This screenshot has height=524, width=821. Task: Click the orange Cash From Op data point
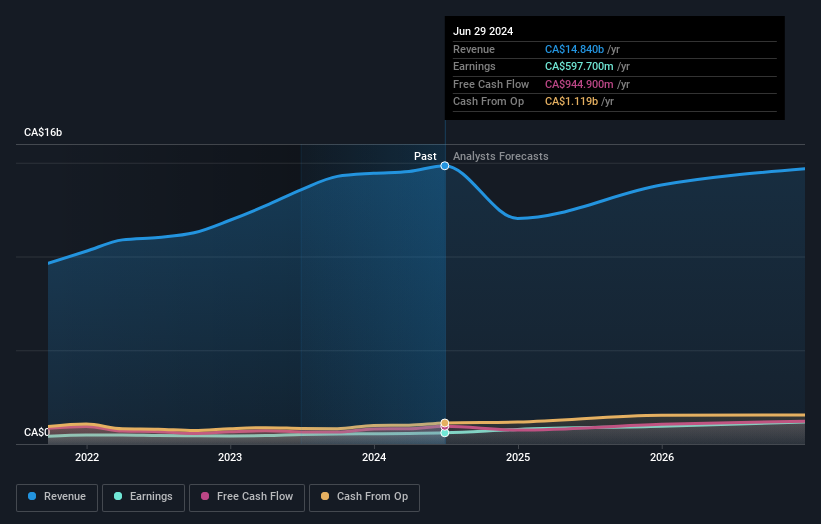445,422
